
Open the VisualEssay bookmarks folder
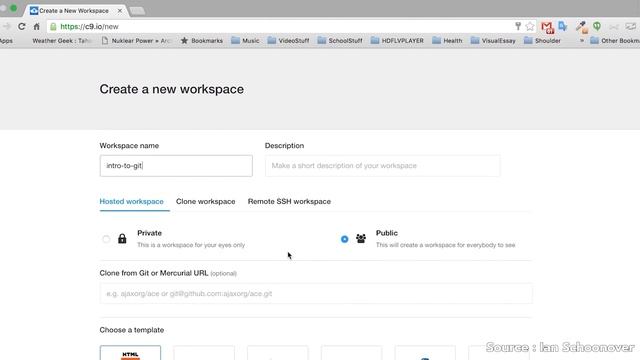(x=493, y=40)
